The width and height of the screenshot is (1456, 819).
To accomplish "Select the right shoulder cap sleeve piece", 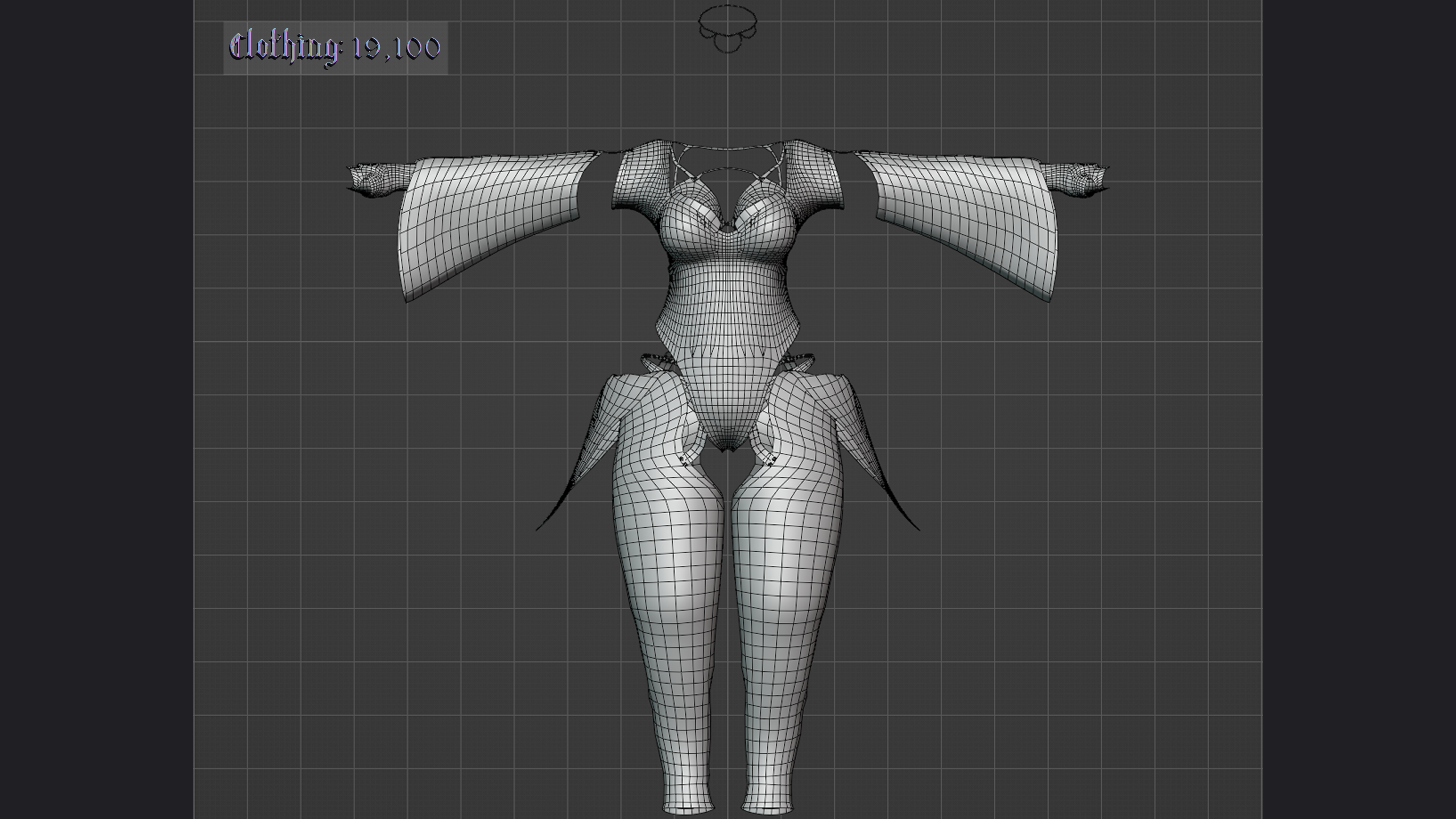I will point(813,176).
